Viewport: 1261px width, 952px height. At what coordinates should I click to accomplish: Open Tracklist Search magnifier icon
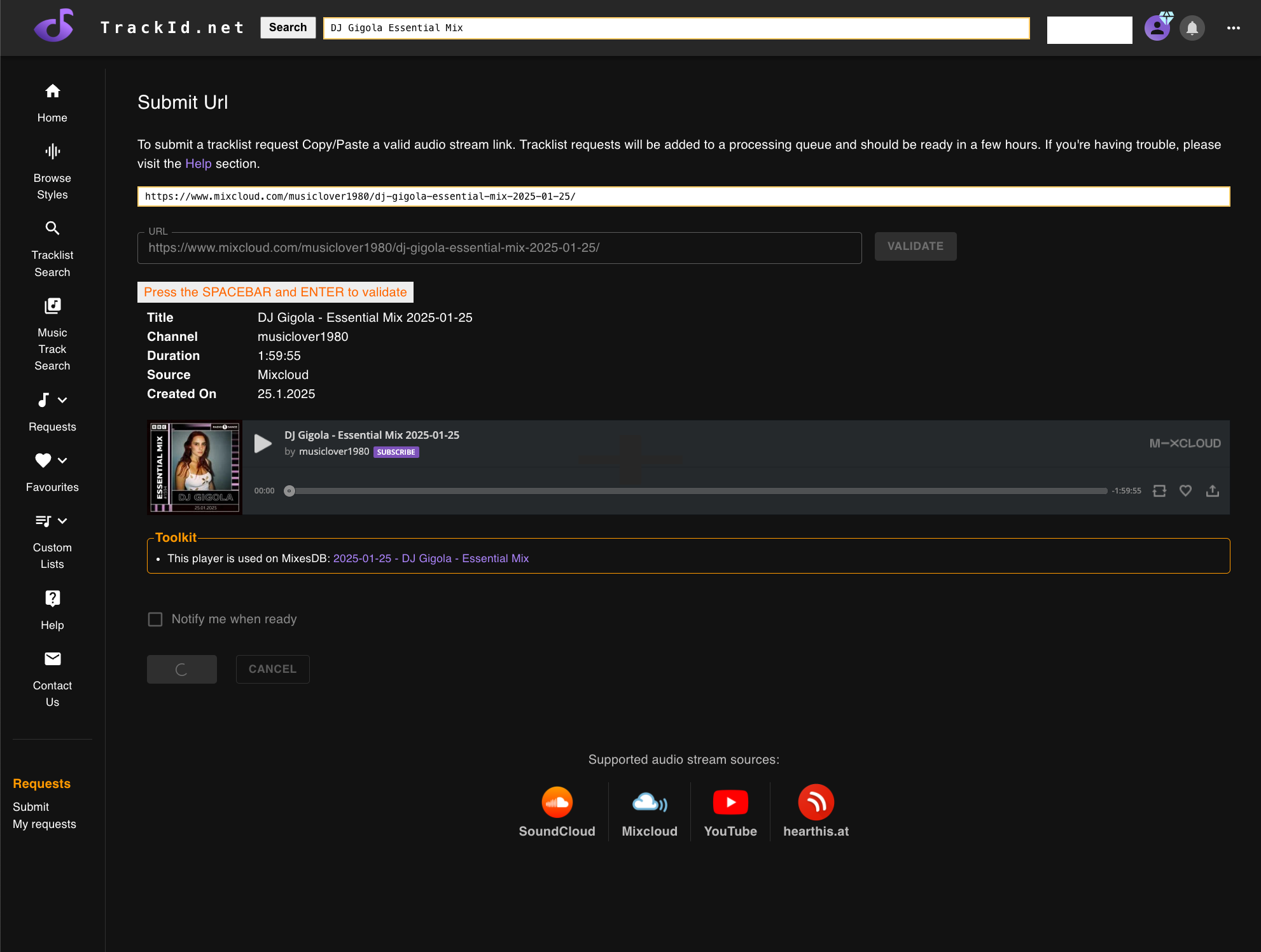pos(52,228)
